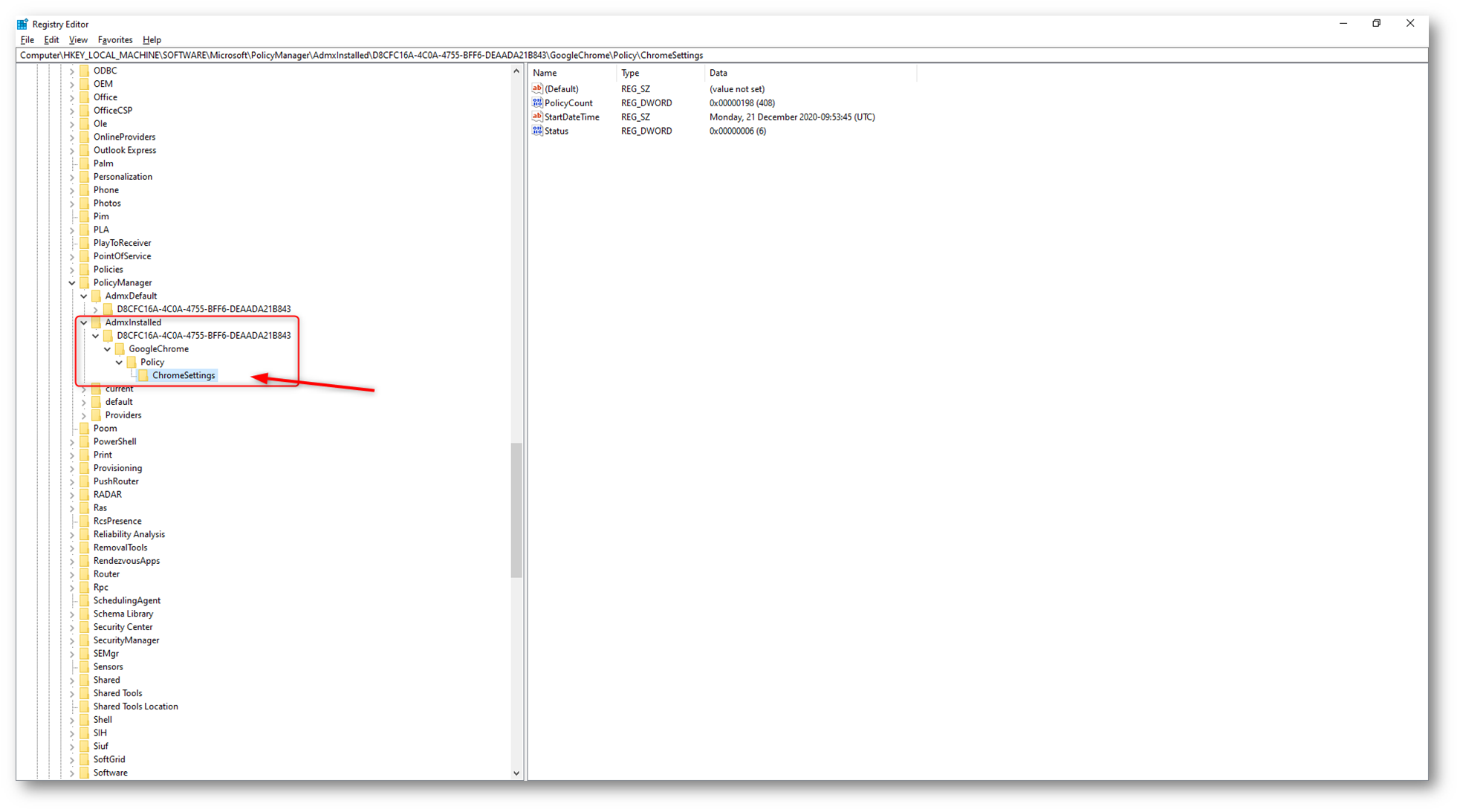
Task: Click the StartDateTime string value icon
Action: click(x=537, y=117)
